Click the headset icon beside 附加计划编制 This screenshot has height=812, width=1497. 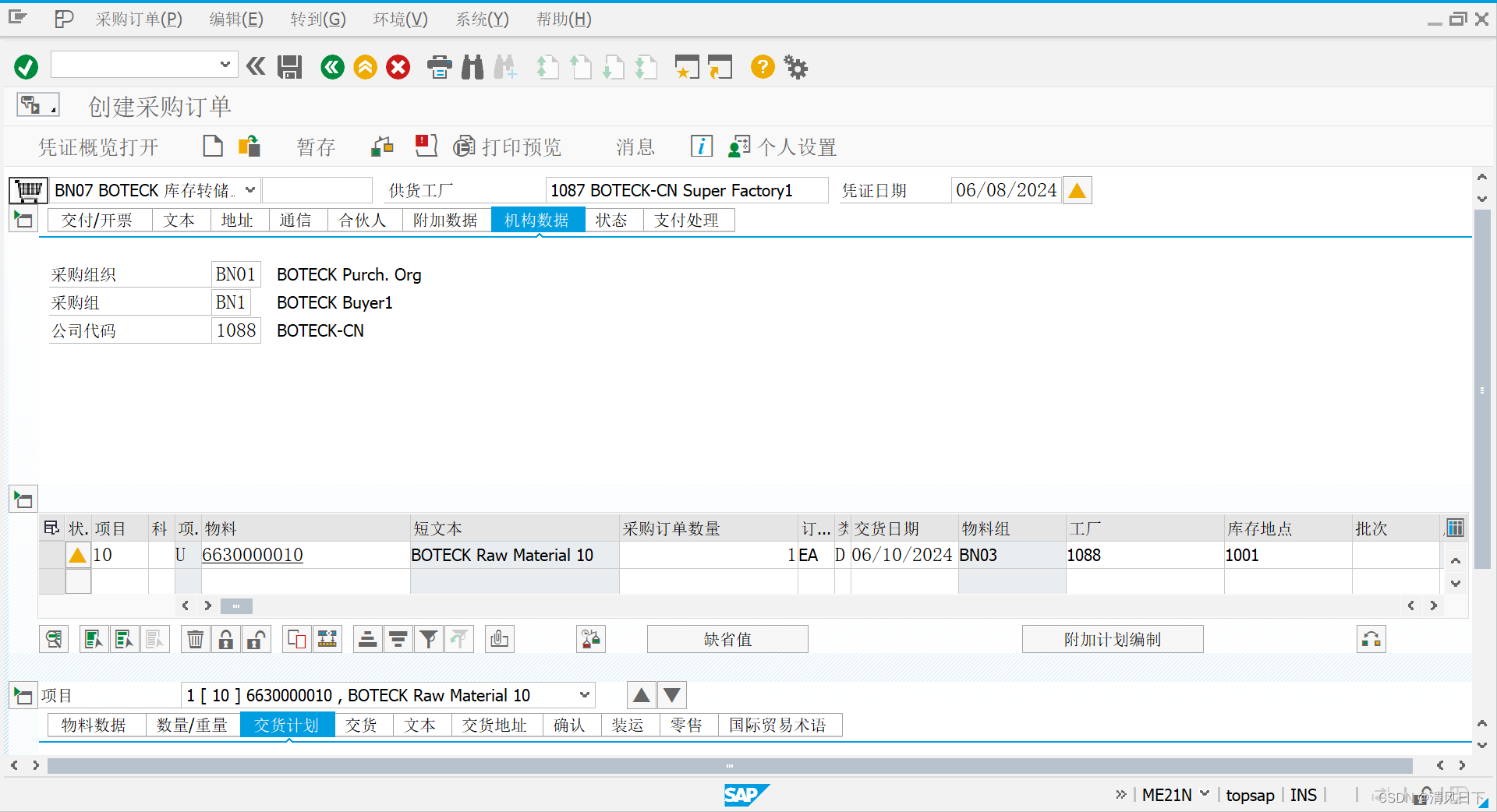click(1371, 640)
